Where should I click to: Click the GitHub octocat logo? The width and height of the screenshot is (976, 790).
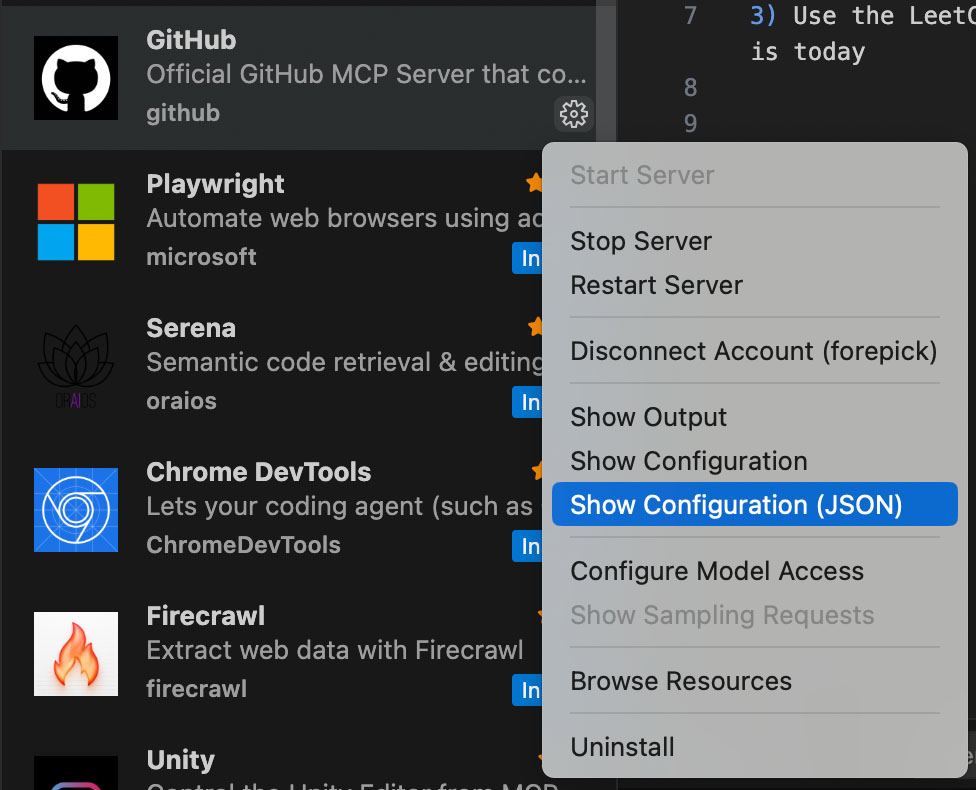tap(76, 78)
